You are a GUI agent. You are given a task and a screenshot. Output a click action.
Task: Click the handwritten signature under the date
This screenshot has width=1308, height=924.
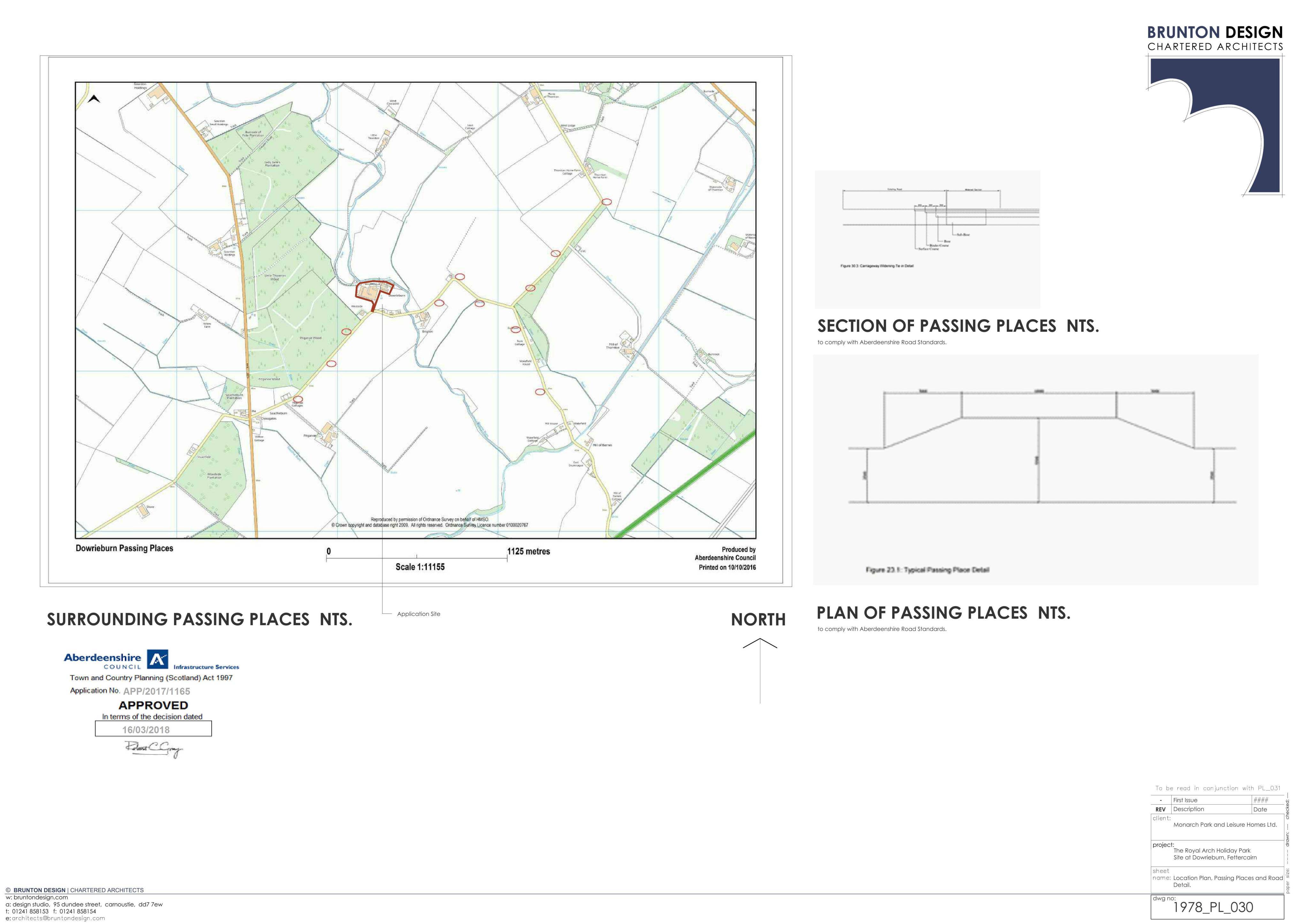(154, 749)
